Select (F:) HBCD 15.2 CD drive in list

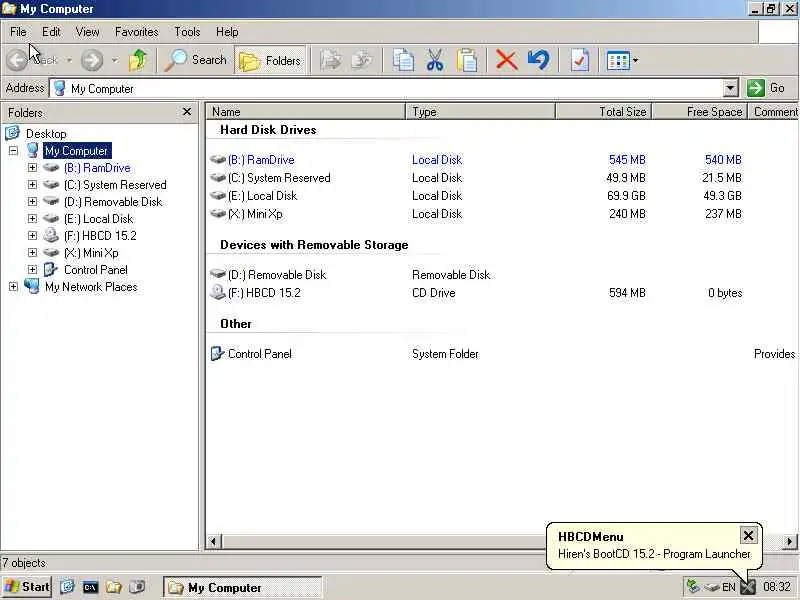point(264,293)
